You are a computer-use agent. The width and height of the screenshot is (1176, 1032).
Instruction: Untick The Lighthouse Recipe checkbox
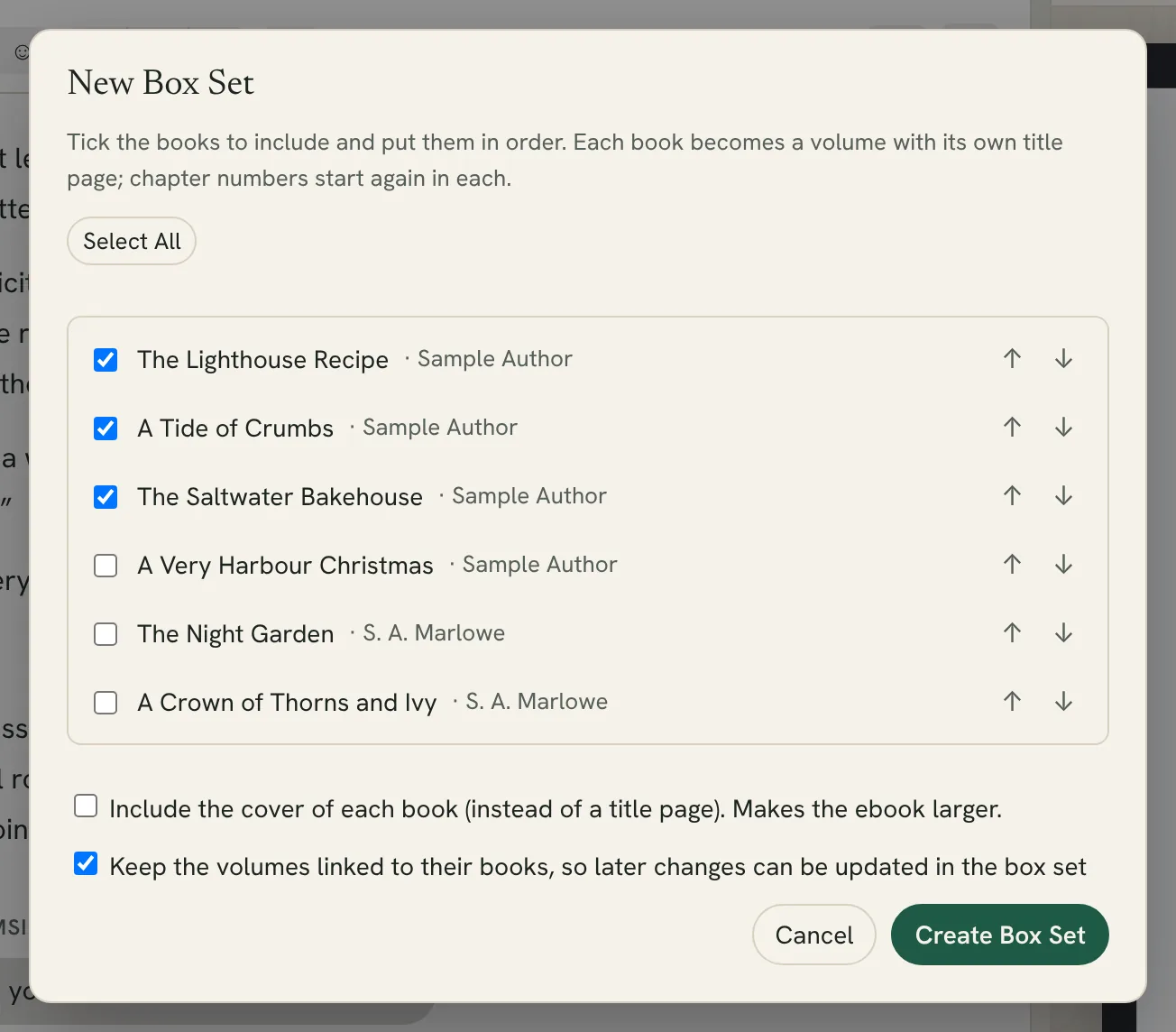(106, 360)
